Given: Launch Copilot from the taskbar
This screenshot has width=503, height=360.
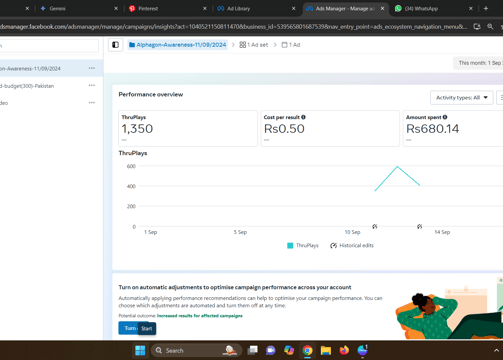Looking at the screenshot, I should (289, 350).
